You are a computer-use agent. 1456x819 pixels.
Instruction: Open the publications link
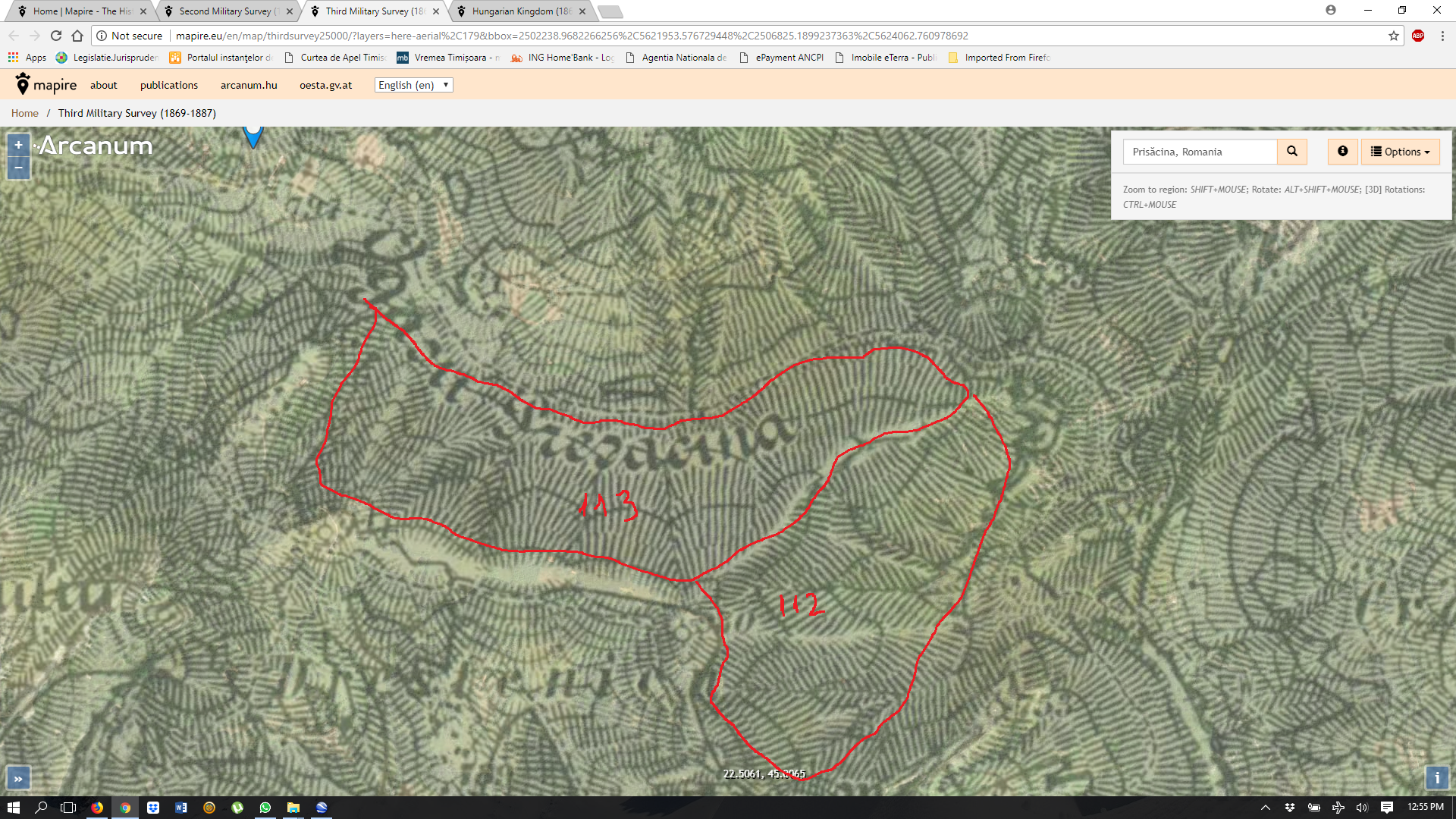tap(169, 85)
